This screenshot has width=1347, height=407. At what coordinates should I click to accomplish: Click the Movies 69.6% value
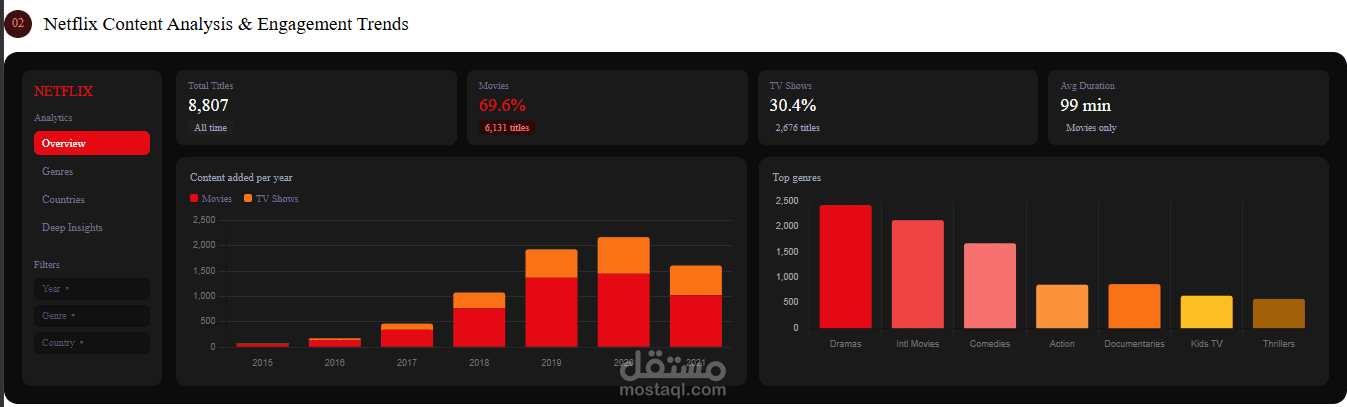click(502, 105)
